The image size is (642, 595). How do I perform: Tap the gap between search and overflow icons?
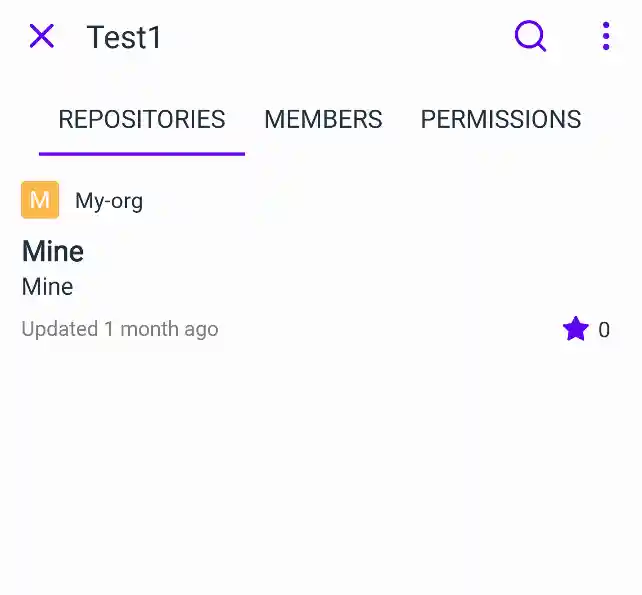[570, 38]
